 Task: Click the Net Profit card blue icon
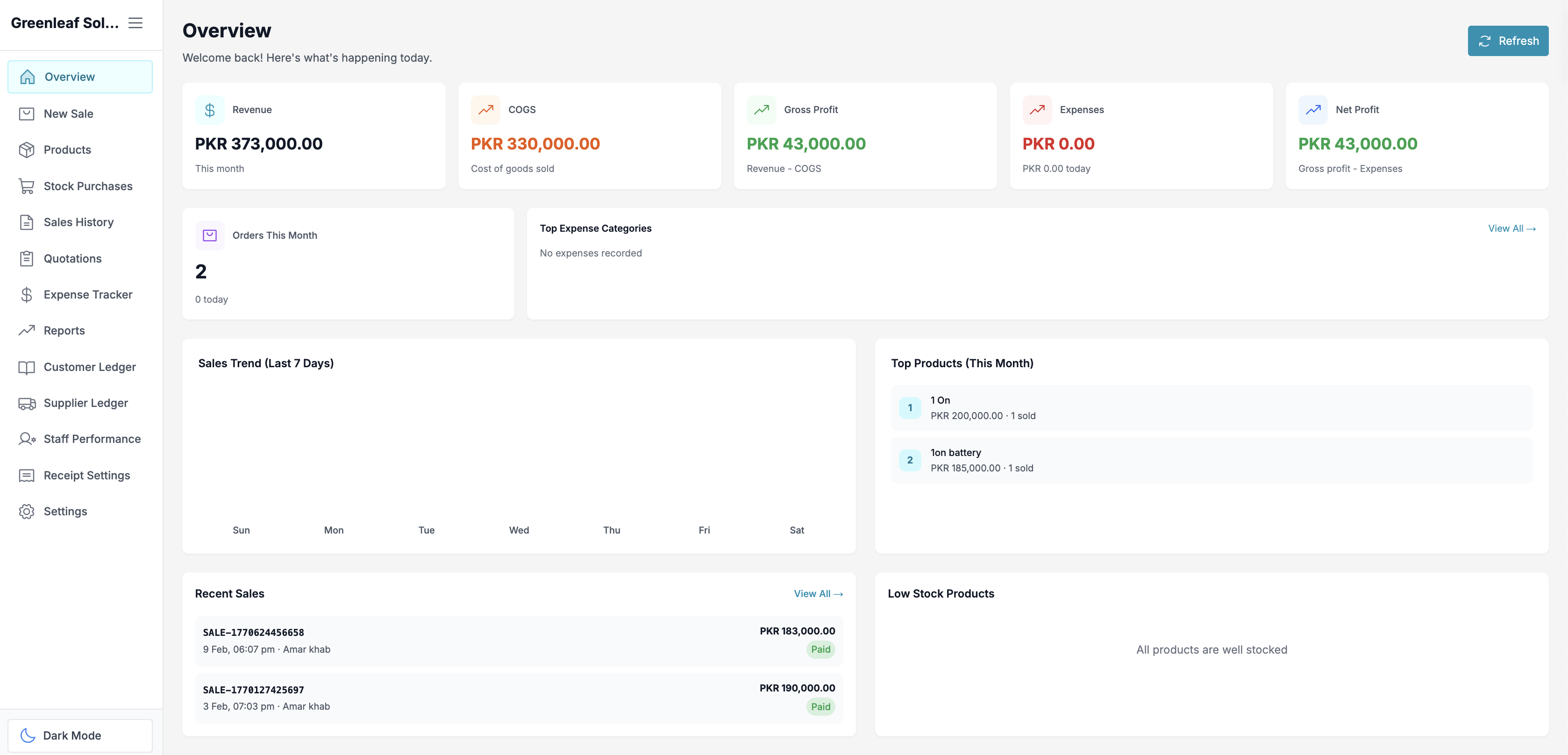click(x=1313, y=110)
